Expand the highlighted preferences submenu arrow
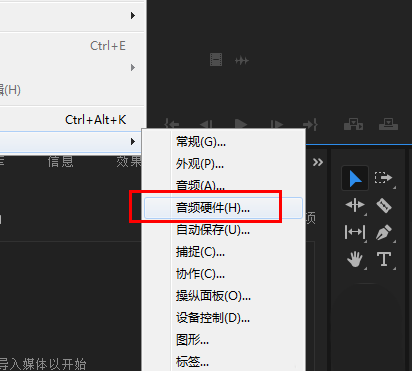The image size is (412, 371). (133, 142)
